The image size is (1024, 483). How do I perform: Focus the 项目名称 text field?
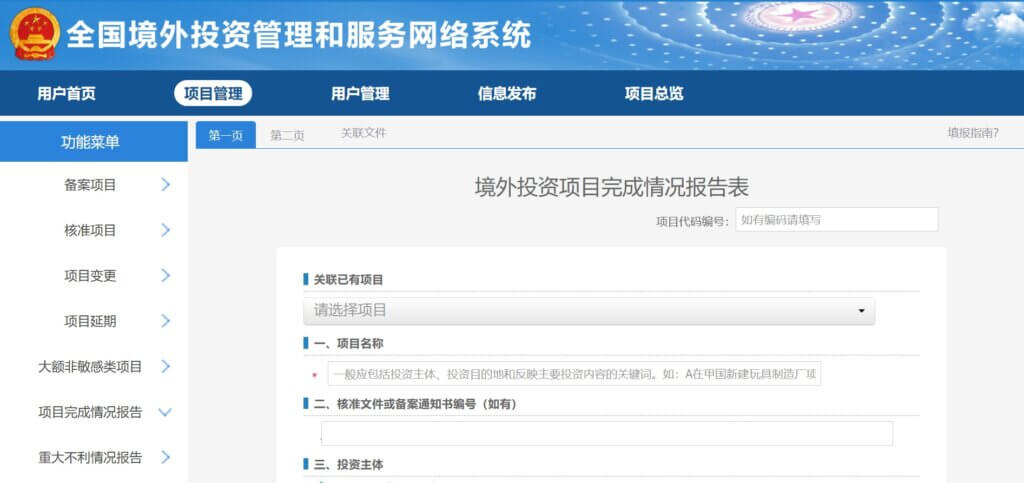click(x=573, y=374)
